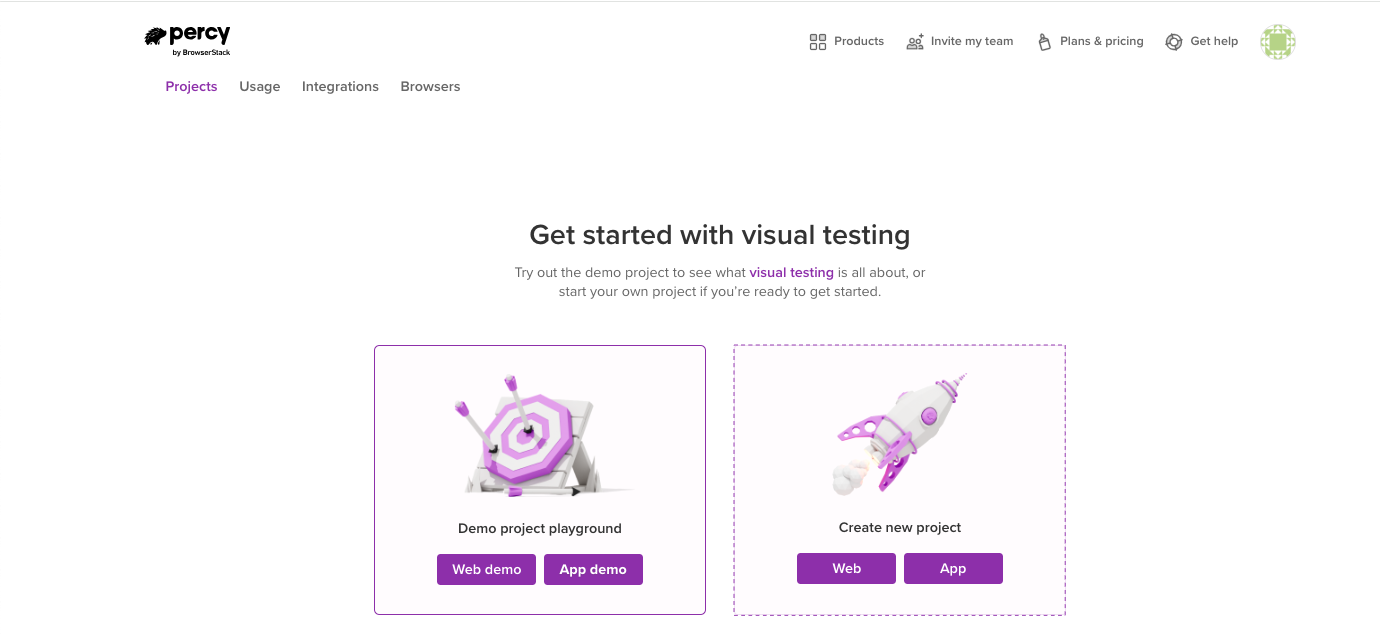Click the Plans & pricing tag icon
The height and width of the screenshot is (634, 1380).
(x=1045, y=42)
